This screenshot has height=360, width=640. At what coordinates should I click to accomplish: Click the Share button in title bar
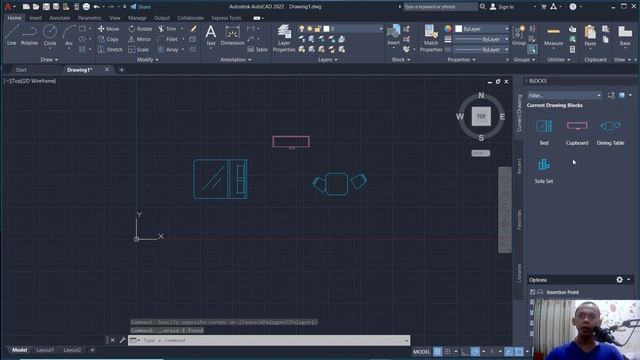click(x=140, y=7)
